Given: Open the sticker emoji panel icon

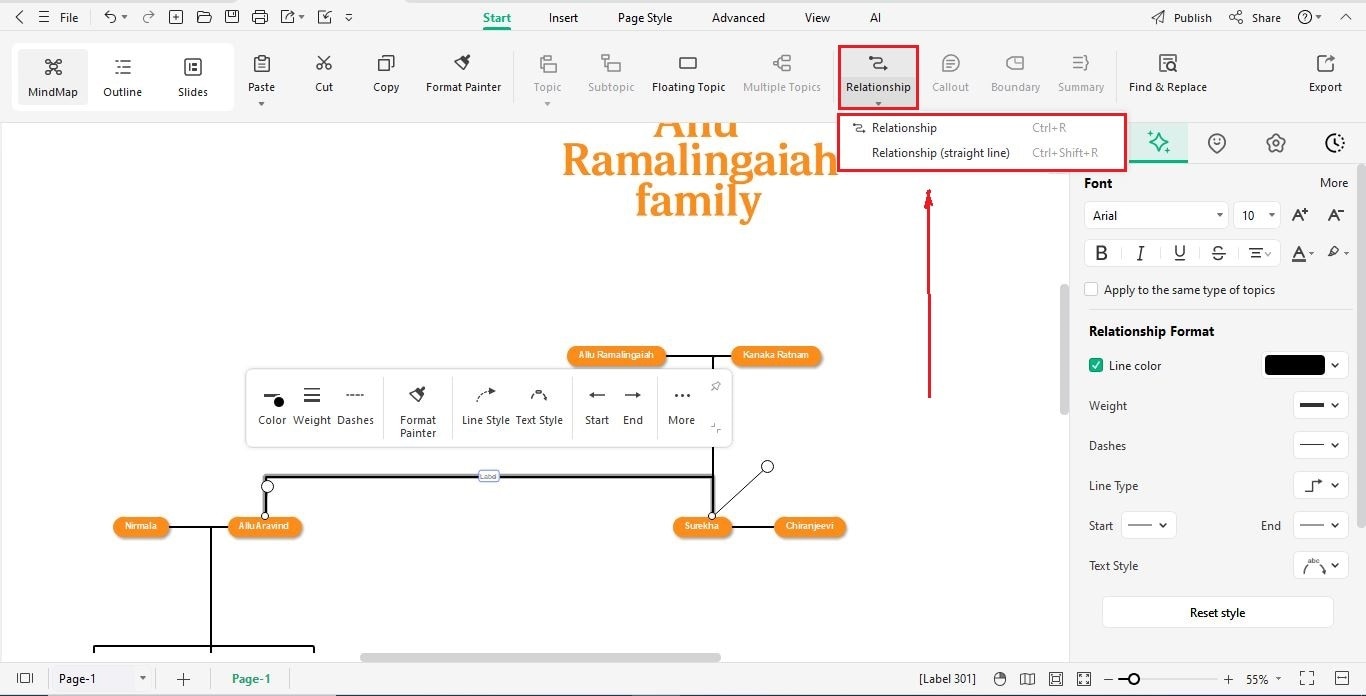Looking at the screenshot, I should coord(1216,143).
